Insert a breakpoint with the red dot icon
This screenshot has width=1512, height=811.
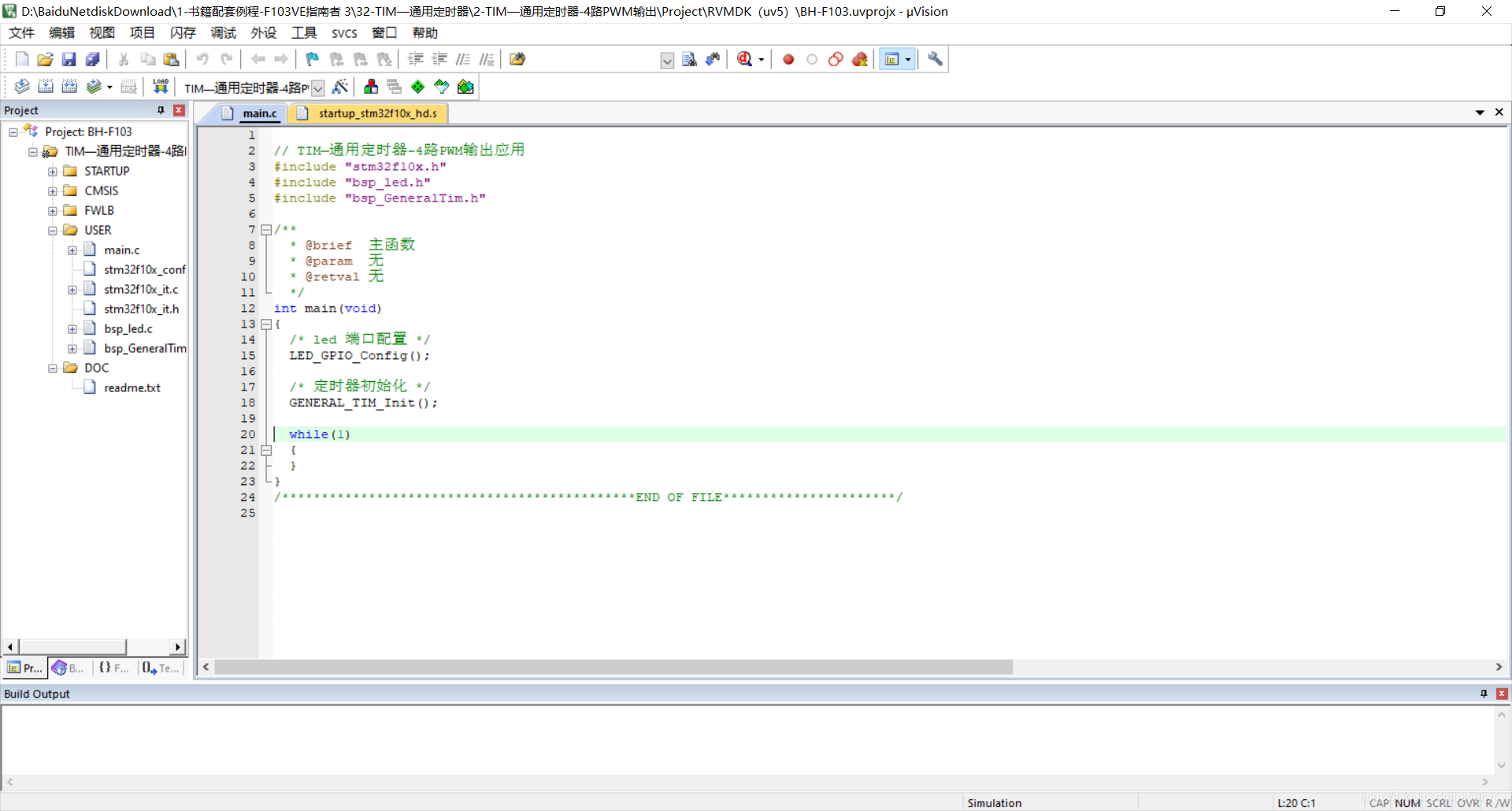click(788, 59)
